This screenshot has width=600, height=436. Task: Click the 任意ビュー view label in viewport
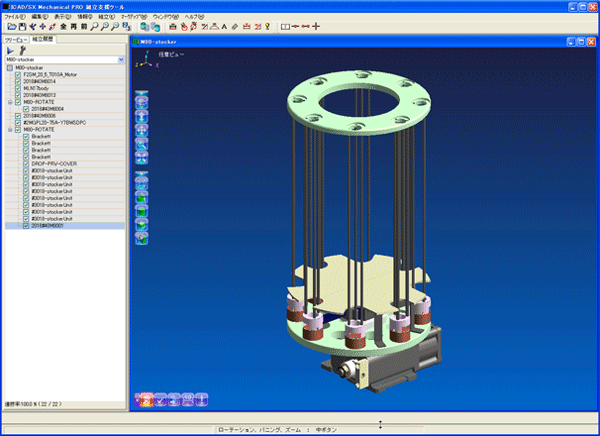[171, 54]
